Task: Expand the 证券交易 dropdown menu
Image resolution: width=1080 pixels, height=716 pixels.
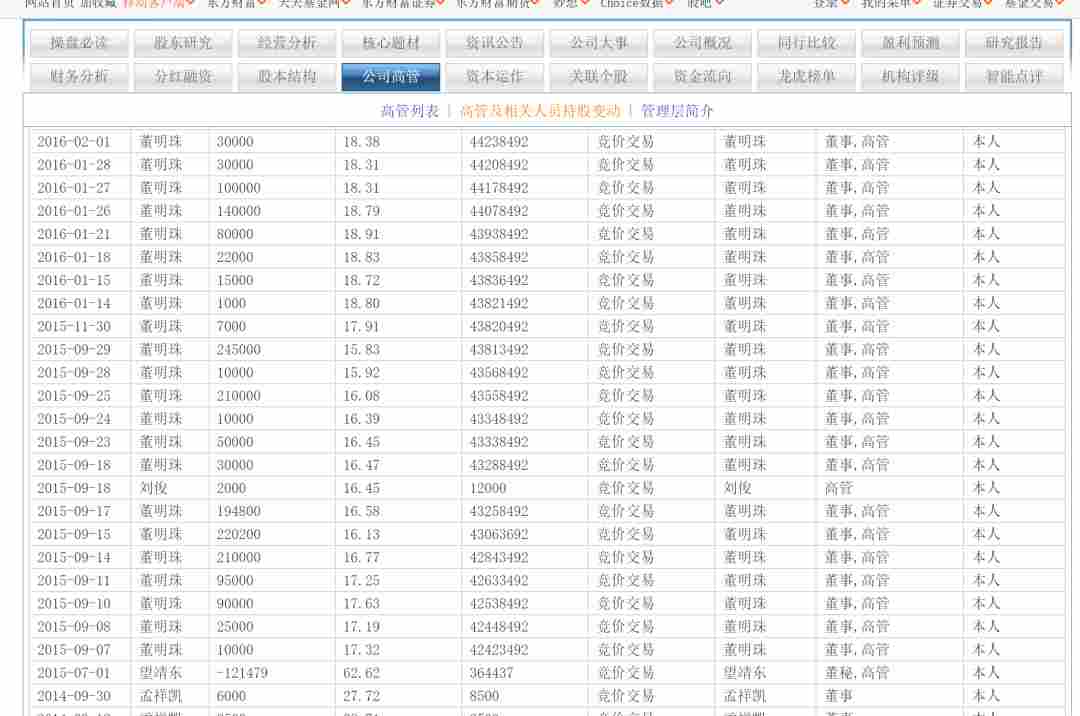Action: [989, 3]
